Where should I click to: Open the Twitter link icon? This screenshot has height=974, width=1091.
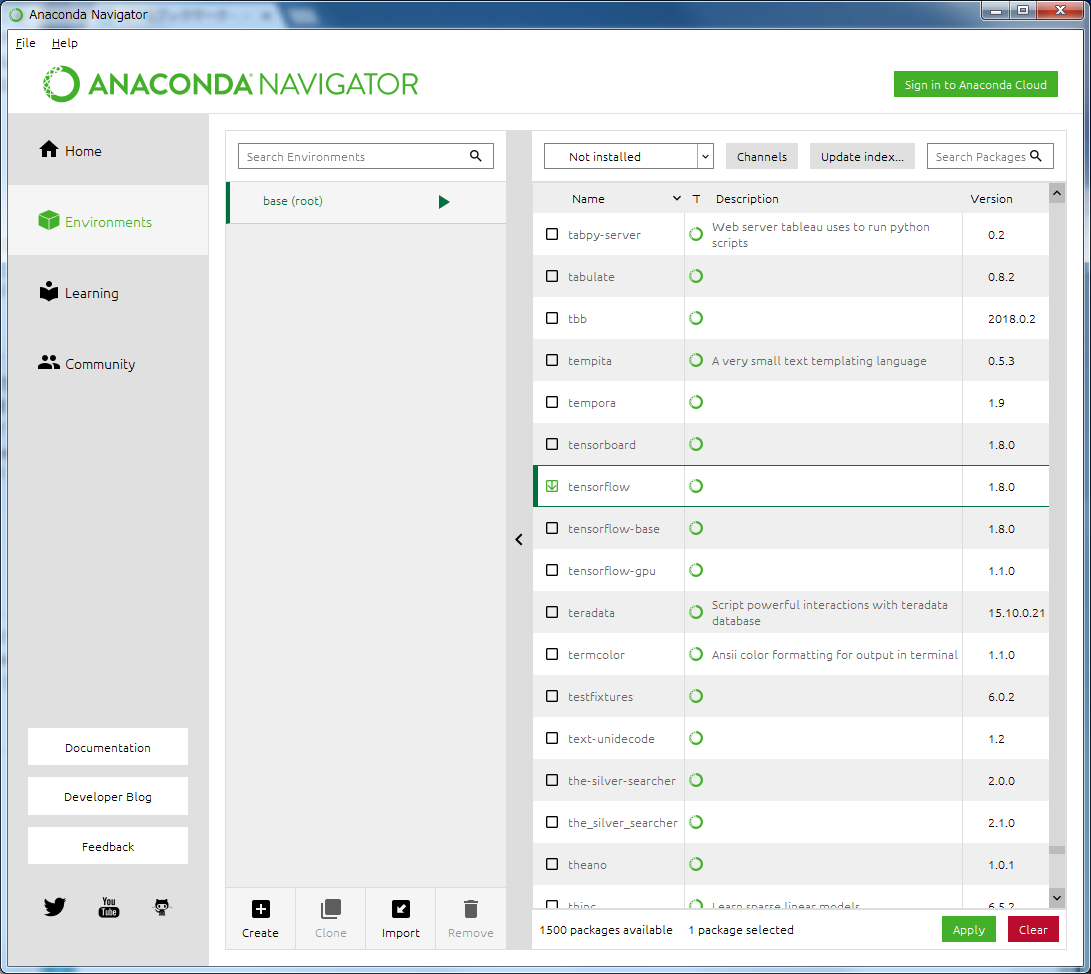pyautogui.click(x=54, y=907)
